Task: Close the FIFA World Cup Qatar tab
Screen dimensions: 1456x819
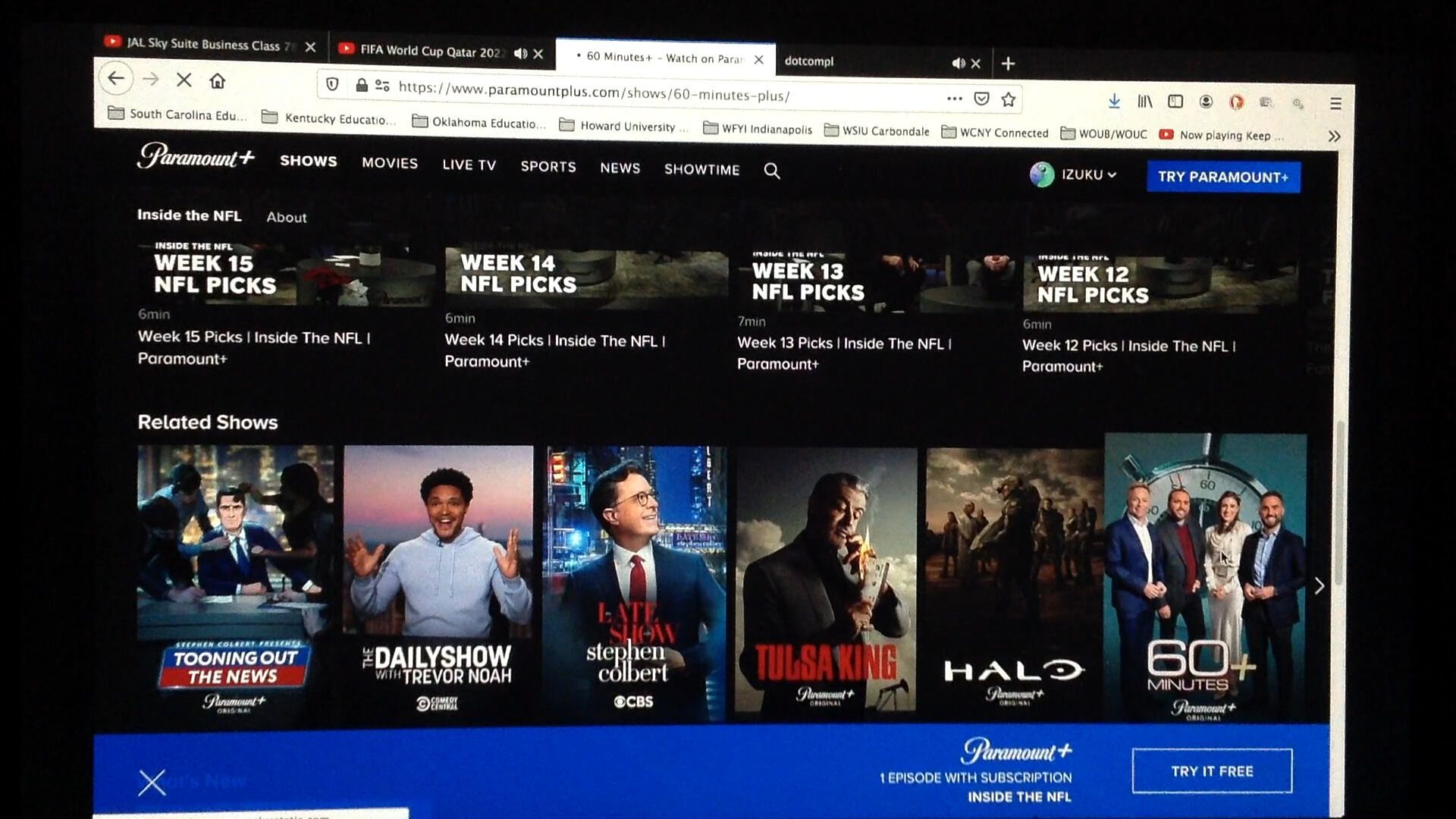Action: click(538, 54)
